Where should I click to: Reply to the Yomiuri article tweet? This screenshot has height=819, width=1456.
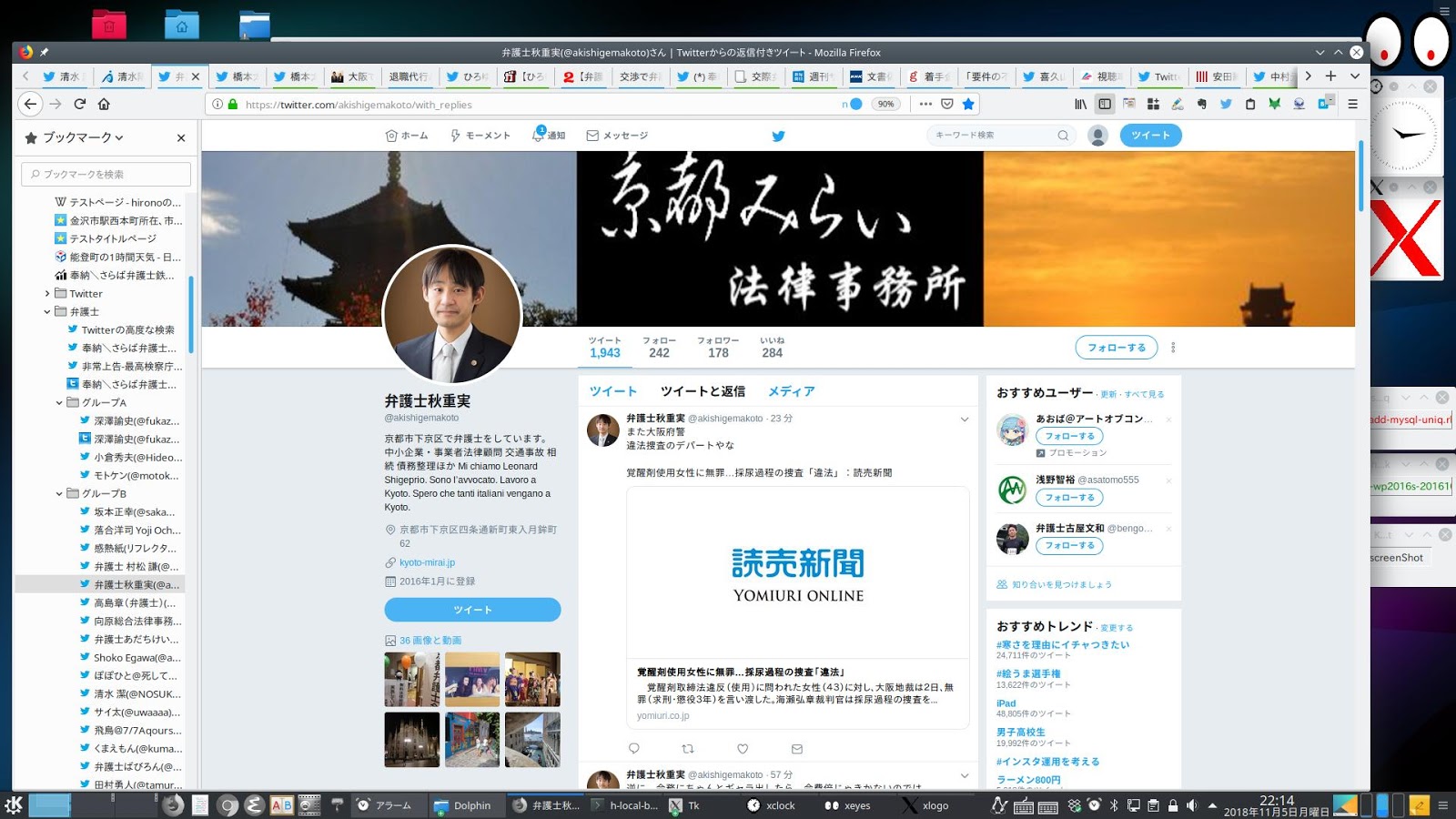pyautogui.click(x=634, y=749)
